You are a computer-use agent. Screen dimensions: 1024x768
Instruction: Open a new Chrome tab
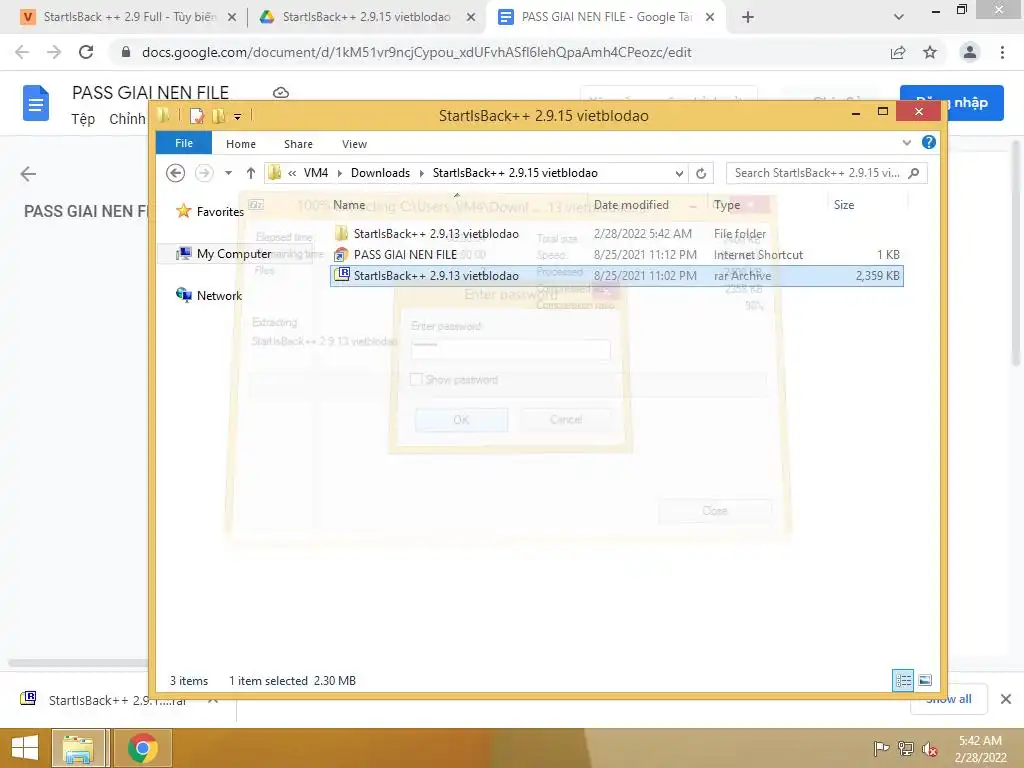tap(748, 17)
